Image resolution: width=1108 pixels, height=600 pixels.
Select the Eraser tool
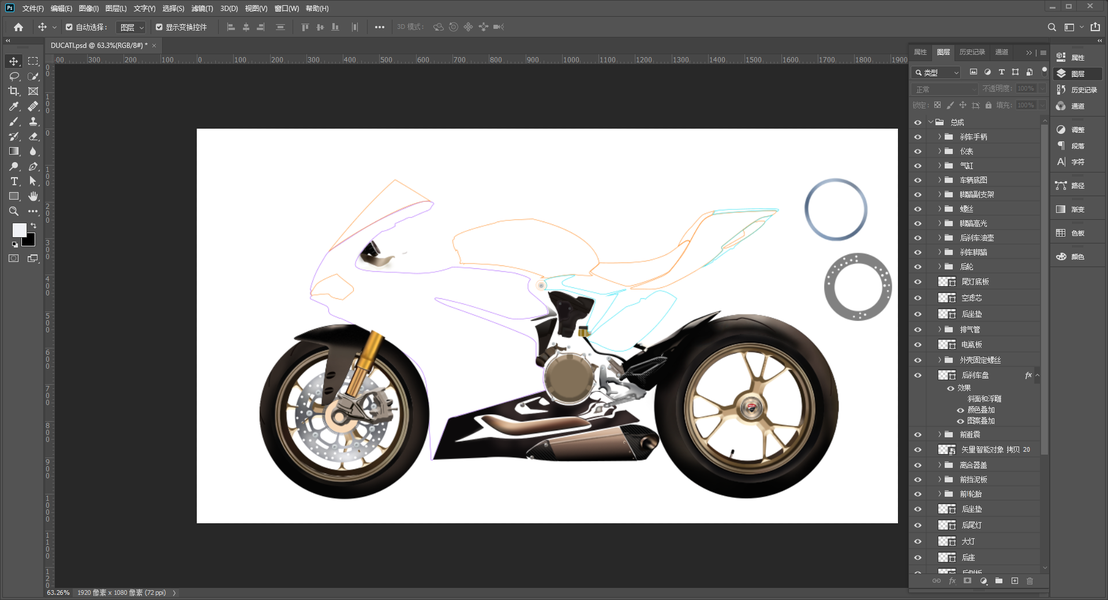point(33,136)
